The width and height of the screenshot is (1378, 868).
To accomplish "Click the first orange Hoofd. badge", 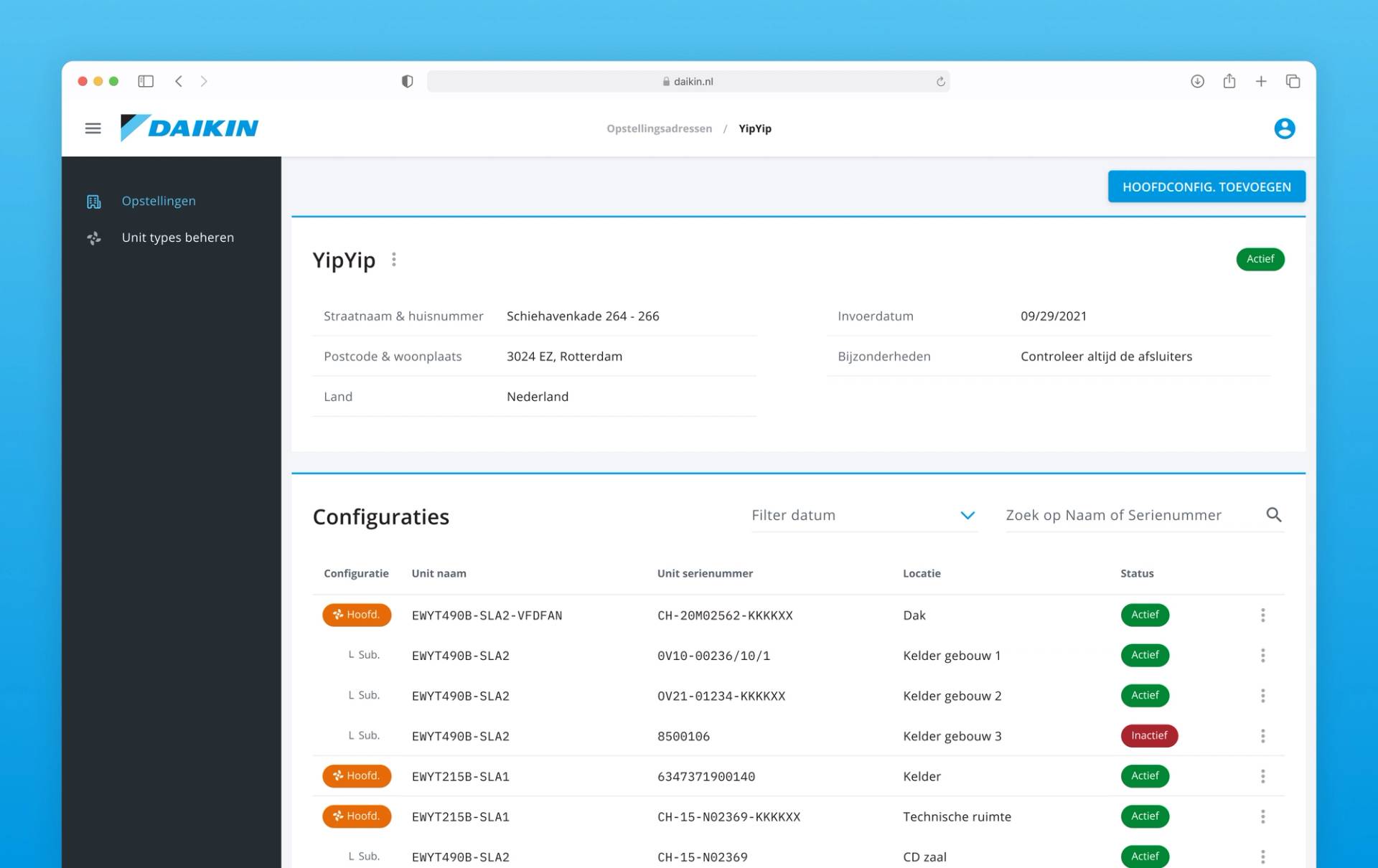I will coord(357,615).
